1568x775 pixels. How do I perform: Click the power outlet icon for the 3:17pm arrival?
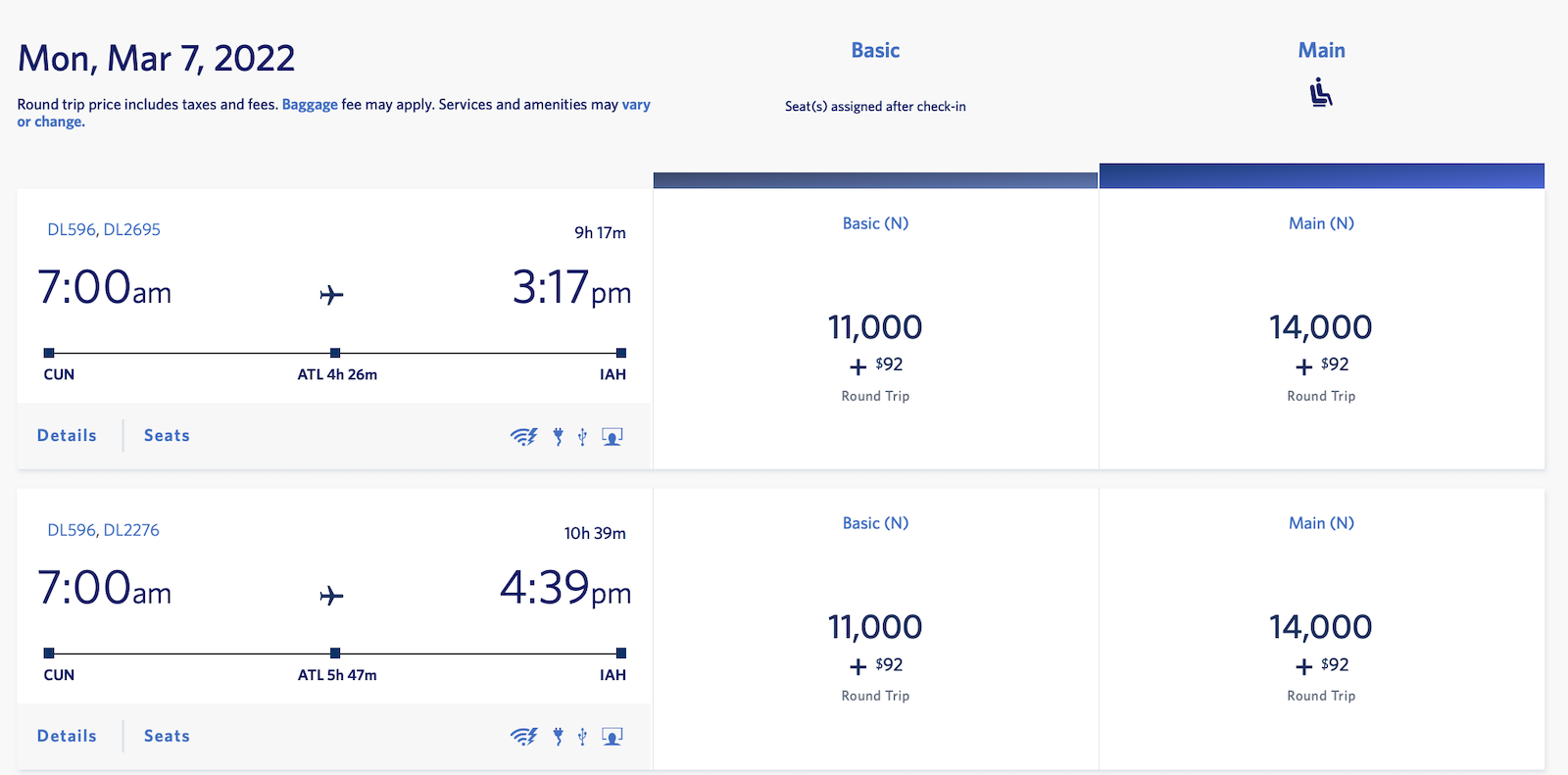[x=558, y=437]
